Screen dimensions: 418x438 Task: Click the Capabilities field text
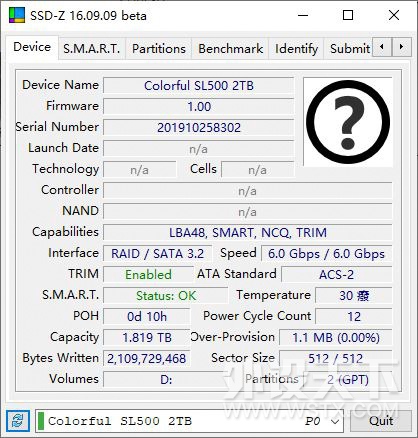[248, 232]
